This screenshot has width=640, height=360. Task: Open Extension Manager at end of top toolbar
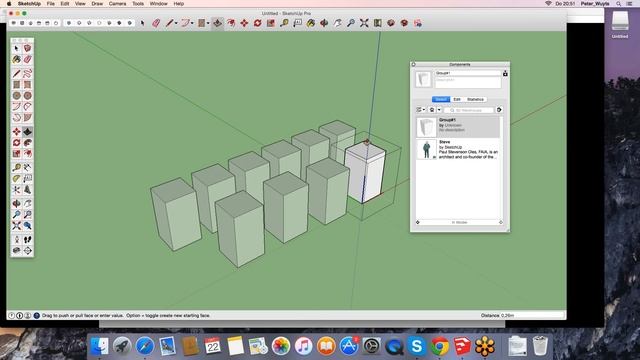point(418,23)
